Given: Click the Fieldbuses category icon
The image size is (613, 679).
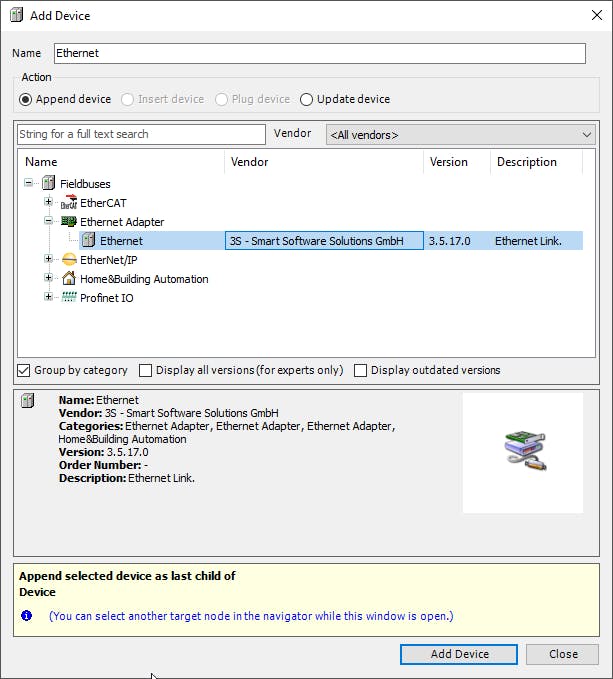Looking at the screenshot, I should click(48, 183).
